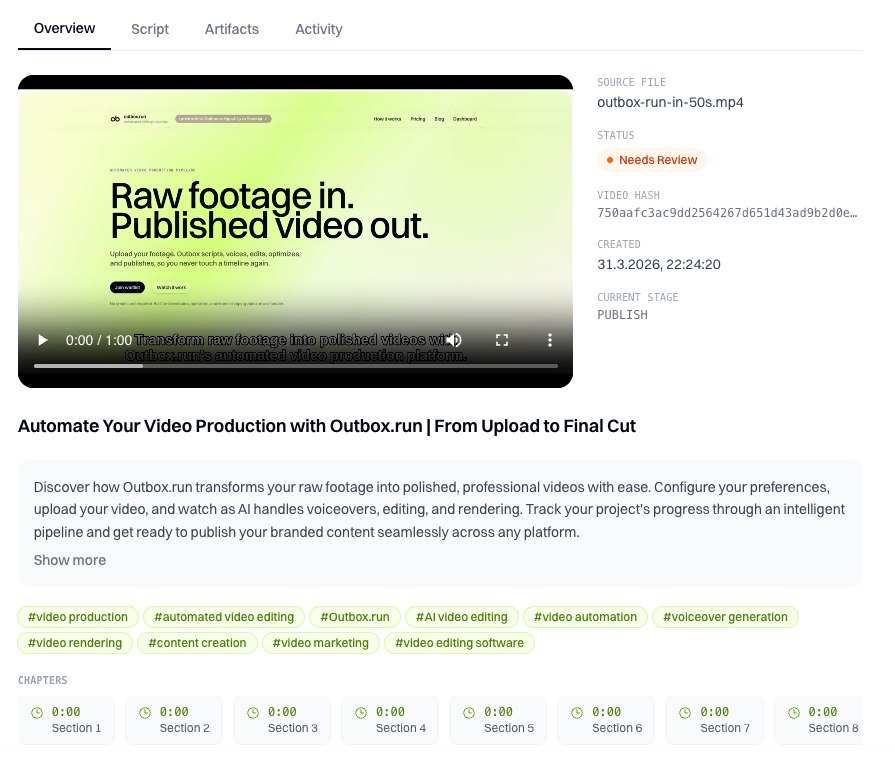Jump to Section 5 chapter
This screenshot has width=895, height=761.
tap(498, 720)
